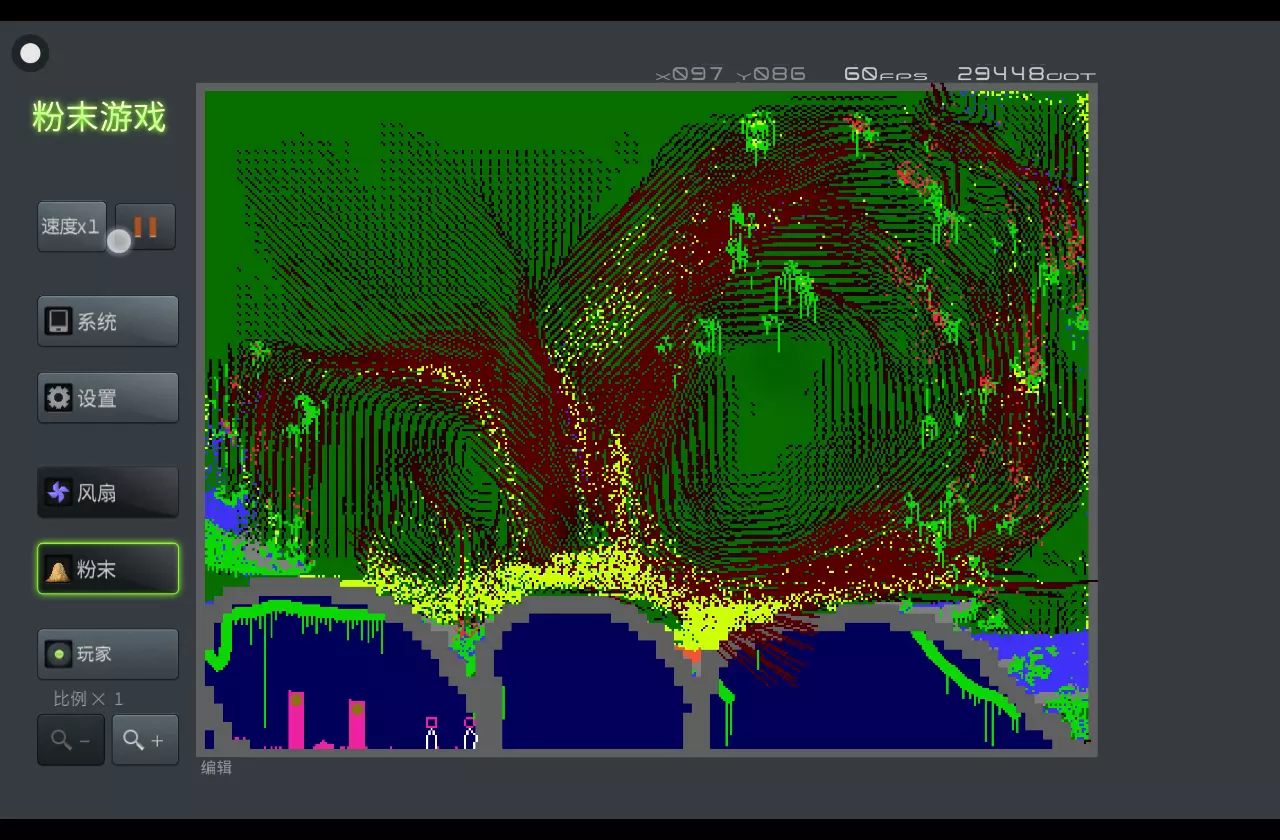
Task: Open 设置 settings with the gear icon
Action: pos(108,398)
